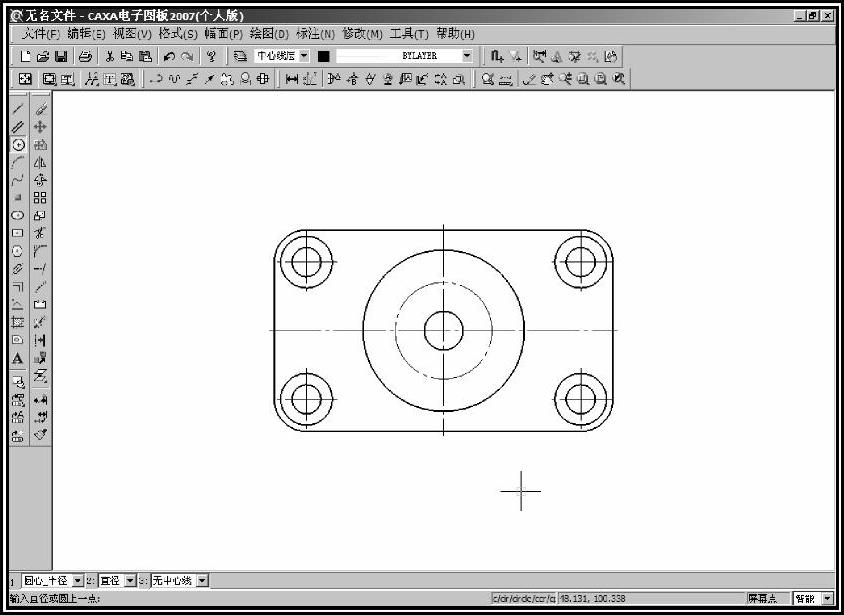Image resolution: width=844 pixels, height=615 pixels.
Task: Select the Ellipse tool
Action: coord(18,215)
